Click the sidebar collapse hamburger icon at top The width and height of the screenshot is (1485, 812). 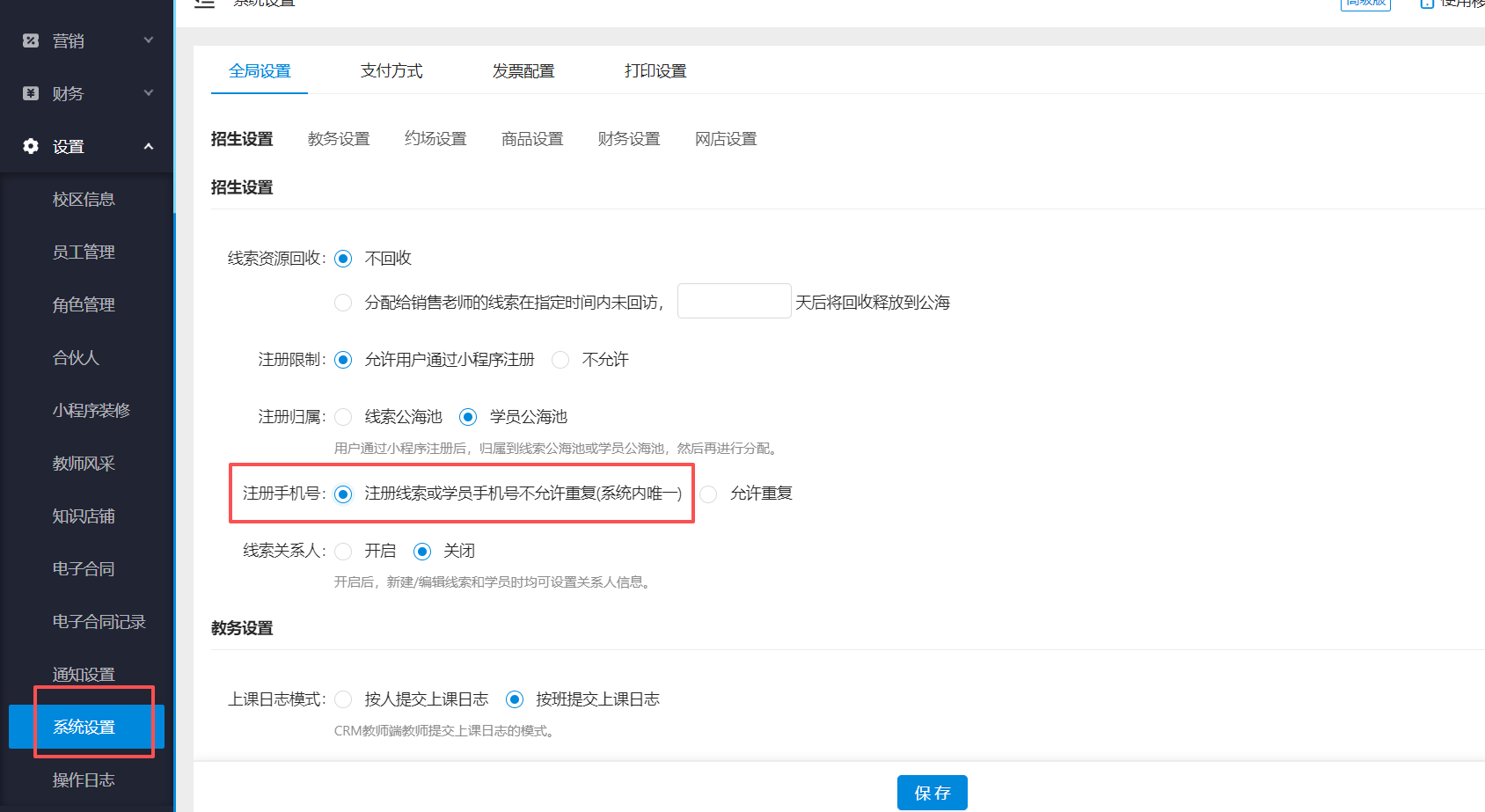pos(204,4)
